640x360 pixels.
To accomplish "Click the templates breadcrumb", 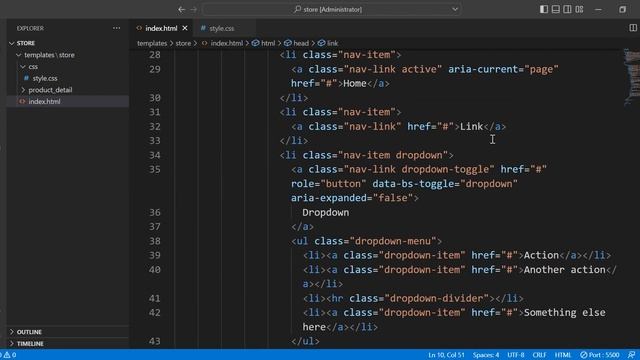I will tap(152, 43).
